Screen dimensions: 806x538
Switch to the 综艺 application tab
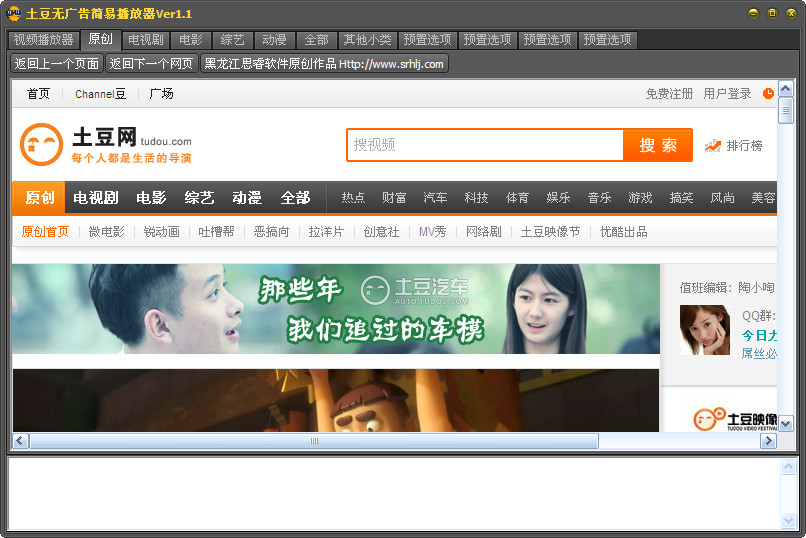click(x=232, y=40)
